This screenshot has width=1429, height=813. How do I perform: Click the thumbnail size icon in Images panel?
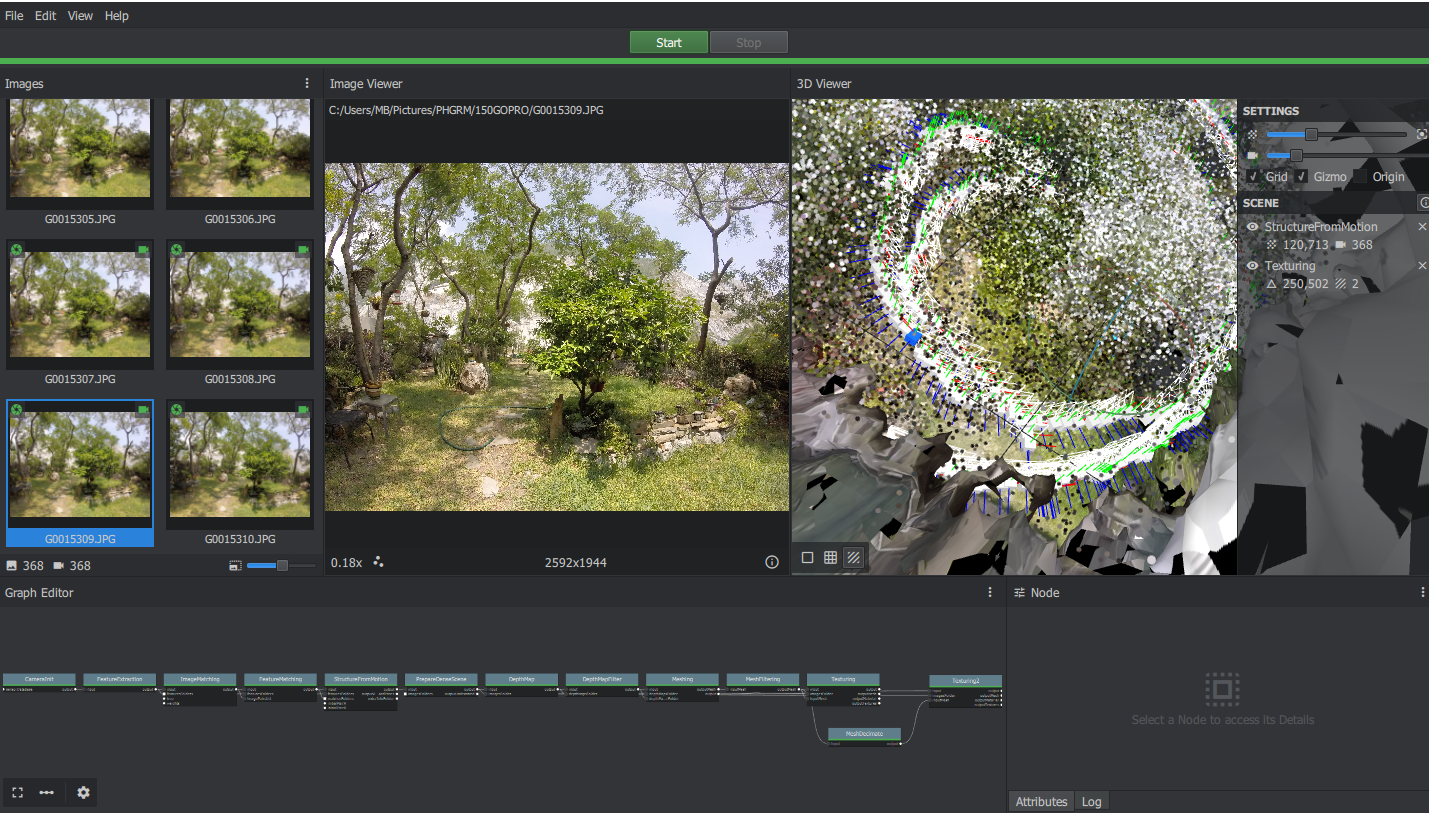235,566
